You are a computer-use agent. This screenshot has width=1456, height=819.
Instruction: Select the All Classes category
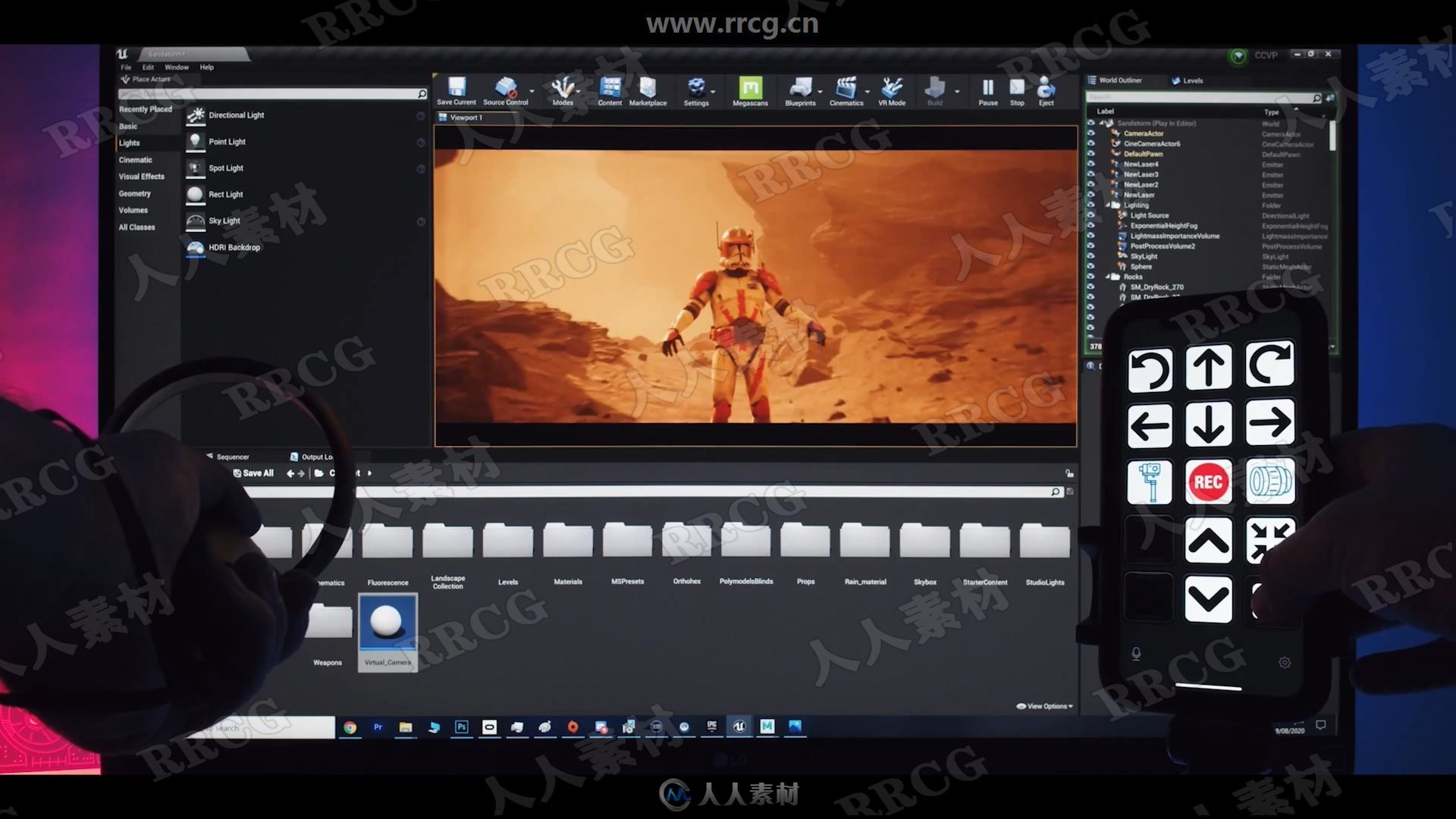[x=137, y=227]
